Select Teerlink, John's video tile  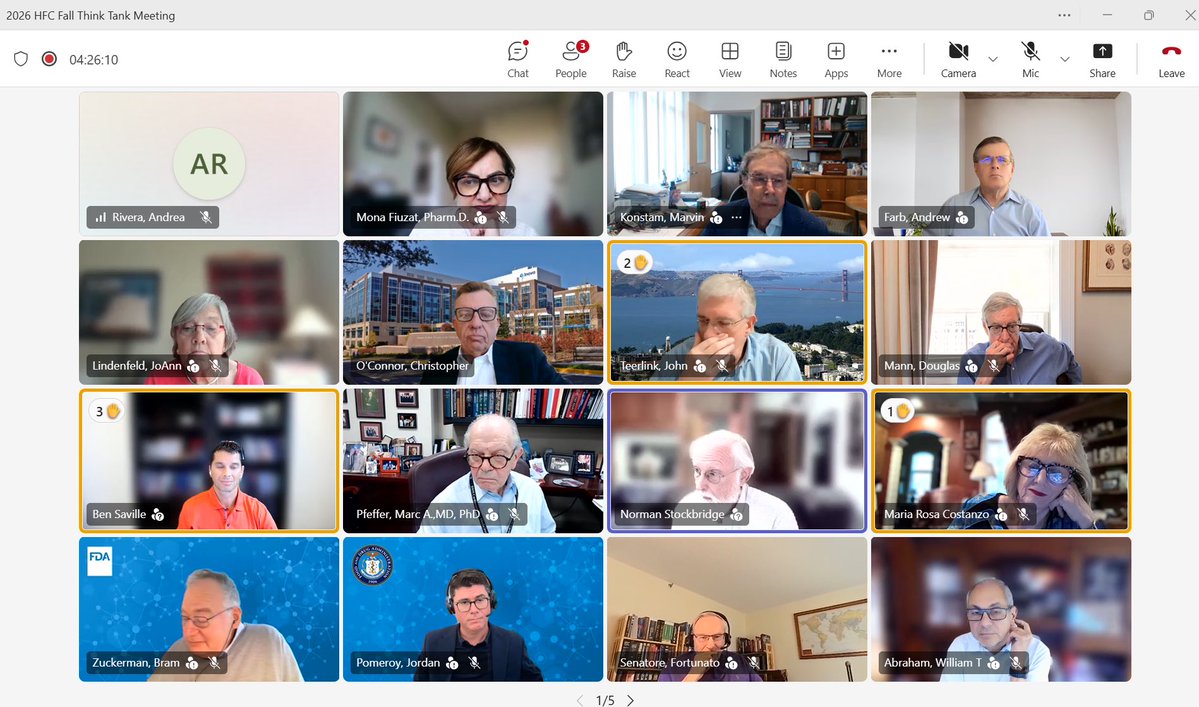click(x=737, y=312)
